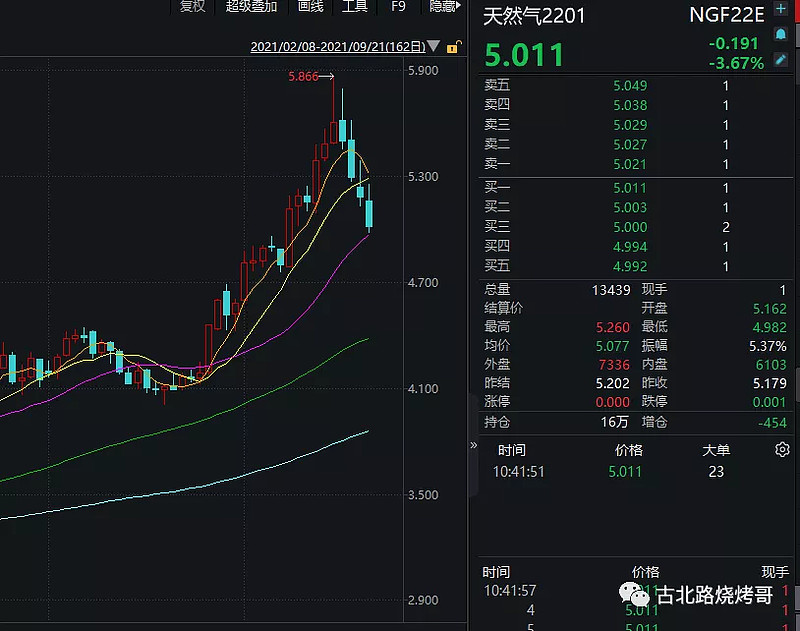Toggle chart lock icon

coord(454,47)
